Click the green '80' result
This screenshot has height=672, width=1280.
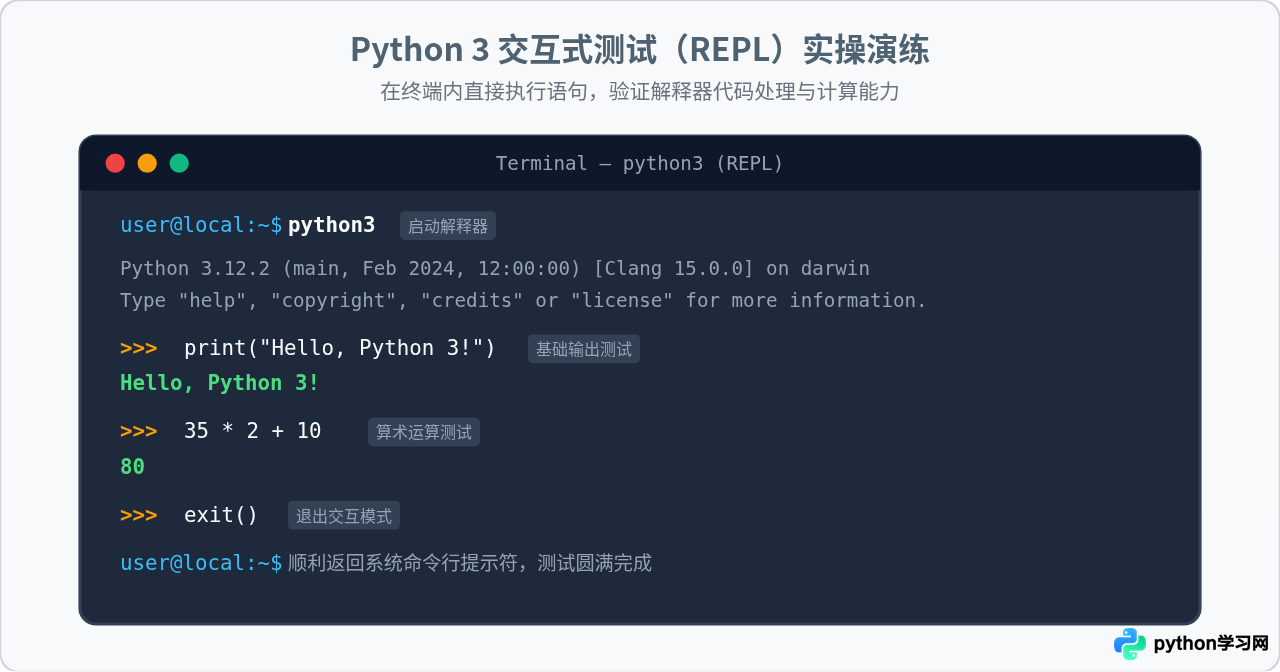(x=132, y=467)
